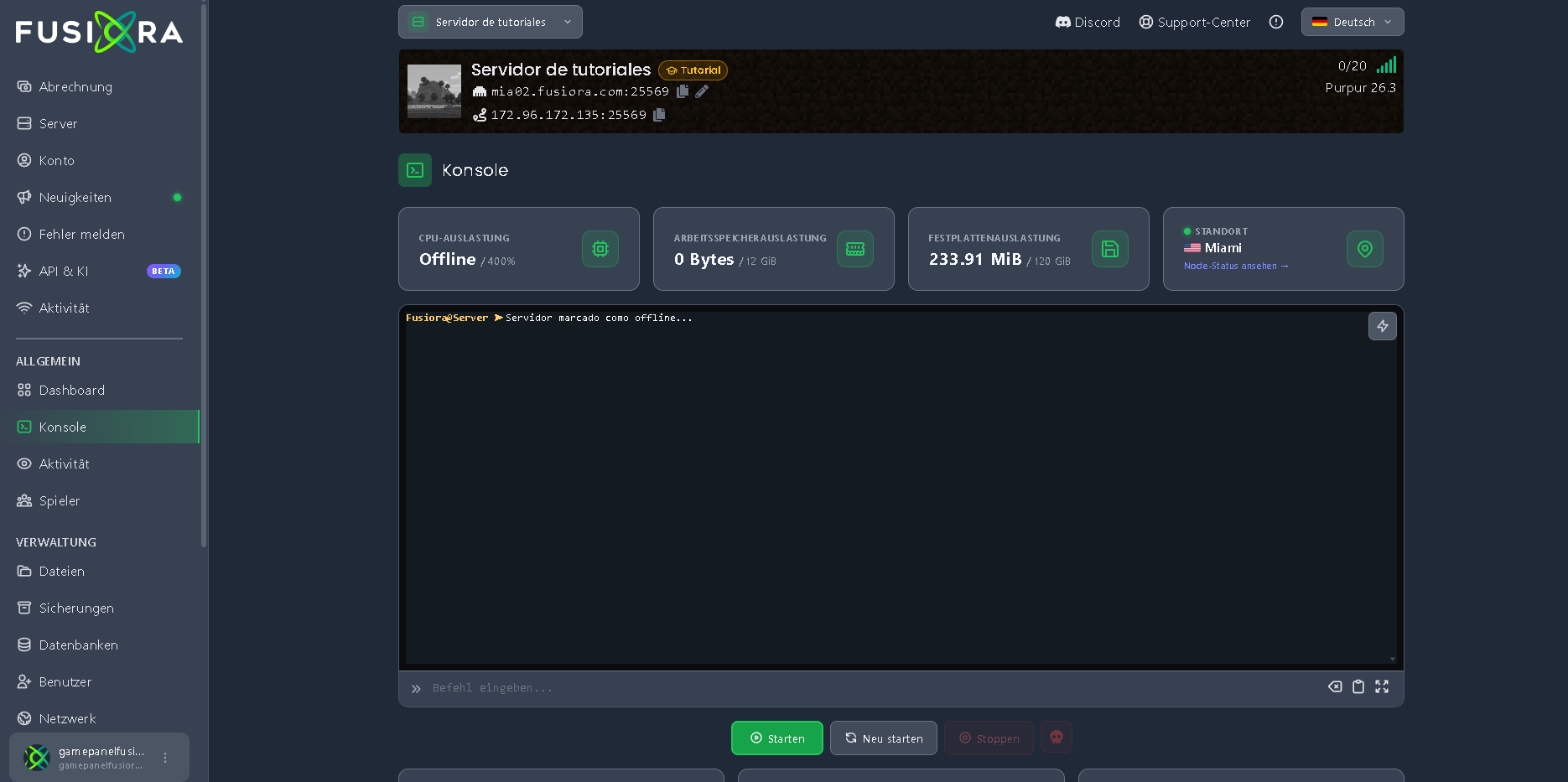Kill the server with skull button

[x=1057, y=738]
